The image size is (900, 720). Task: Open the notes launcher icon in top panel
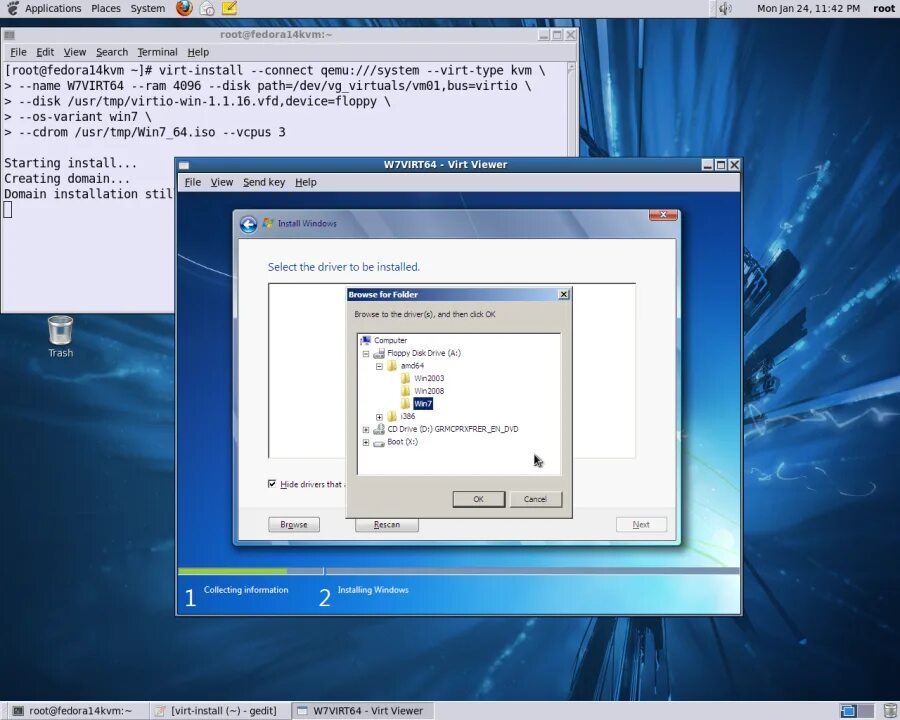point(229,8)
